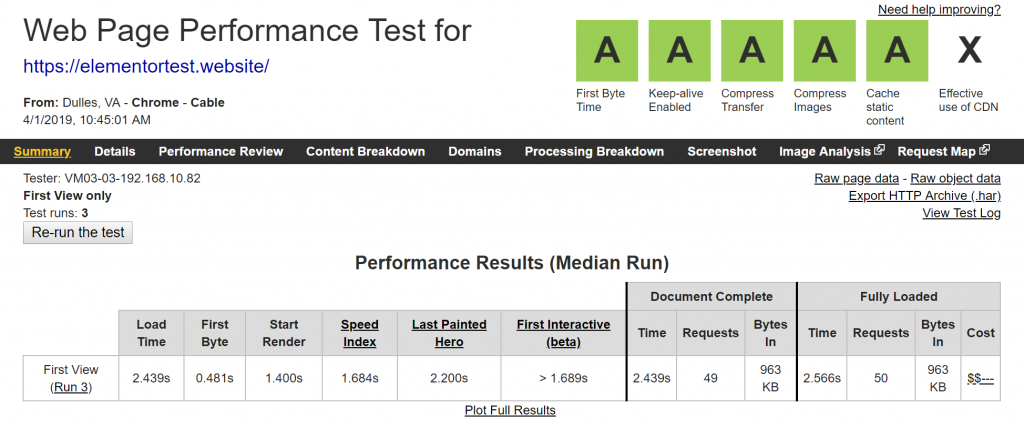Switch to the Details tab
Viewport: 1024px width, 425px height.
[115, 152]
